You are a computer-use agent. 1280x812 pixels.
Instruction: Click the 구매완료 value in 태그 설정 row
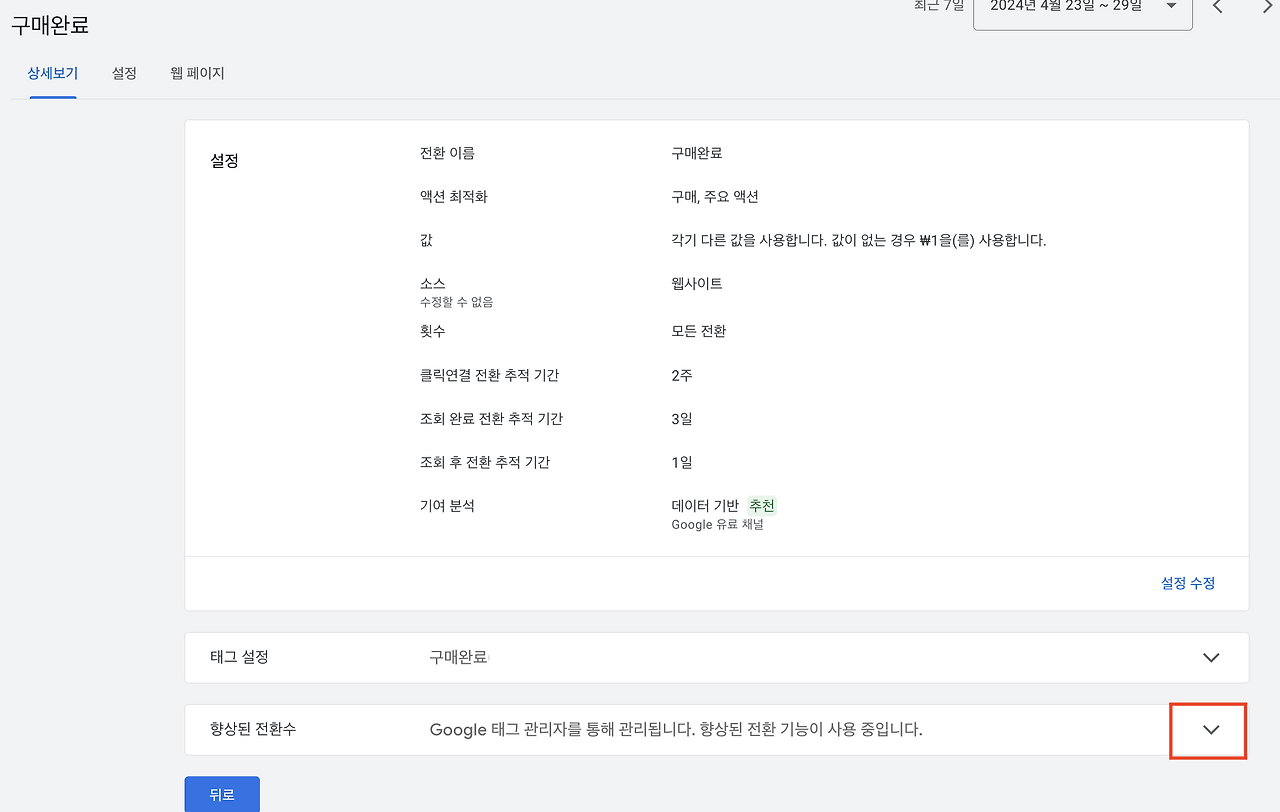(457, 657)
